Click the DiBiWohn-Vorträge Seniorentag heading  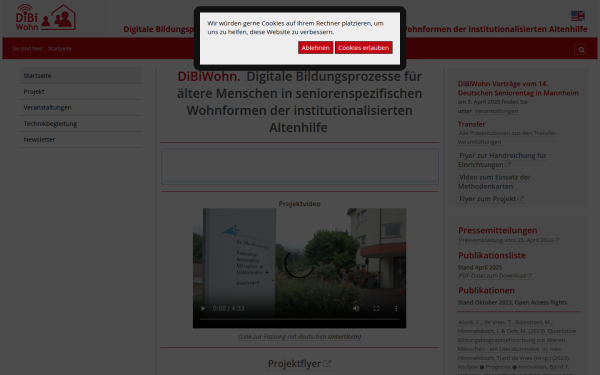pos(518,88)
